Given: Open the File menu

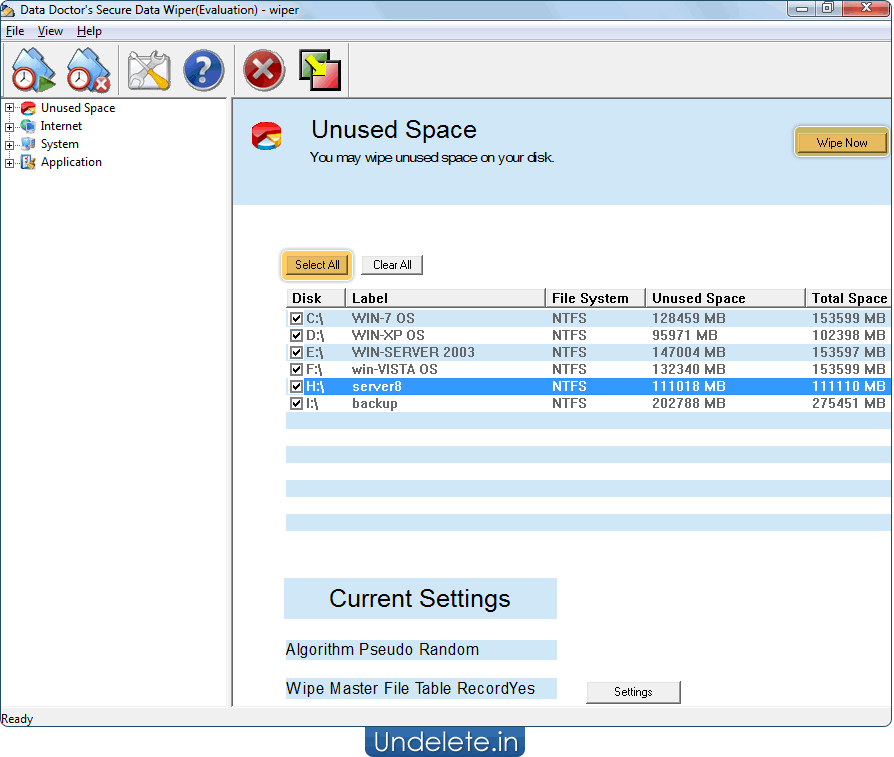Looking at the screenshot, I should [15, 31].
